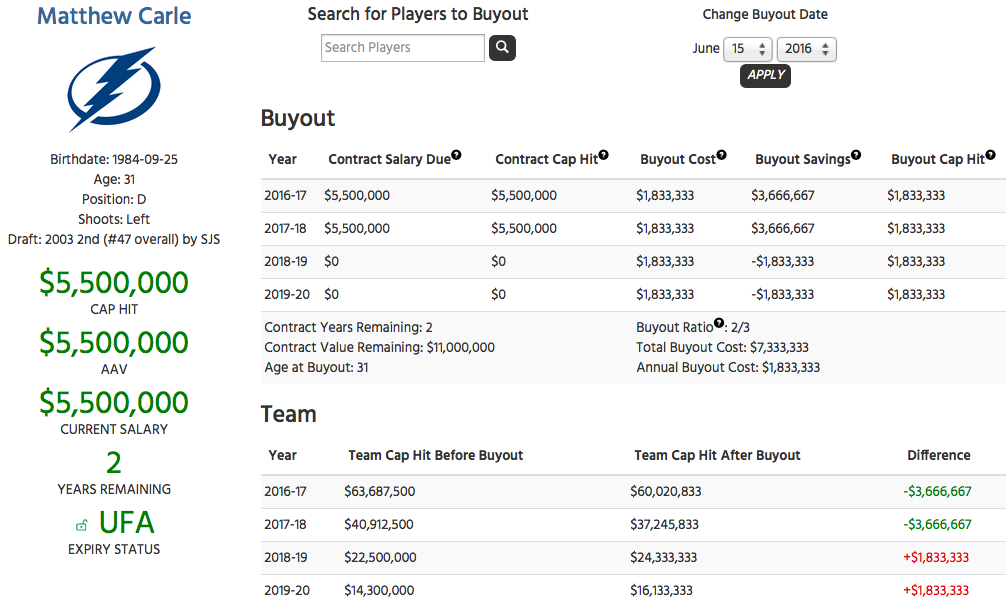The width and height of the screenshot is (1006, 604).
Task: Click the Contract Years Remaining: 2 text
Action: click(x=348, y=327)
